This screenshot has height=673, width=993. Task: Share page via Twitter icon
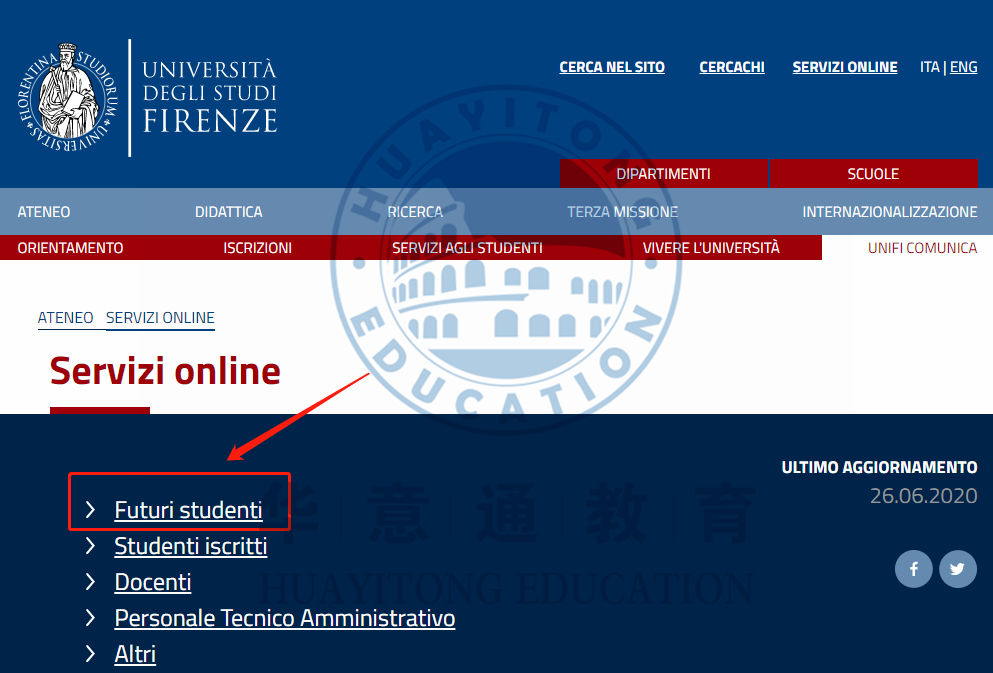pos(958,569)
